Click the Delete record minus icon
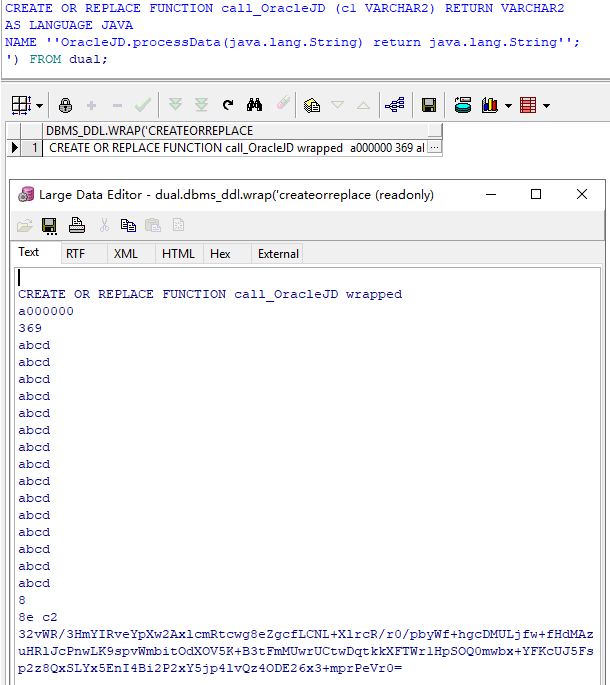The image size is (610, 685). (x=117, y=105)
